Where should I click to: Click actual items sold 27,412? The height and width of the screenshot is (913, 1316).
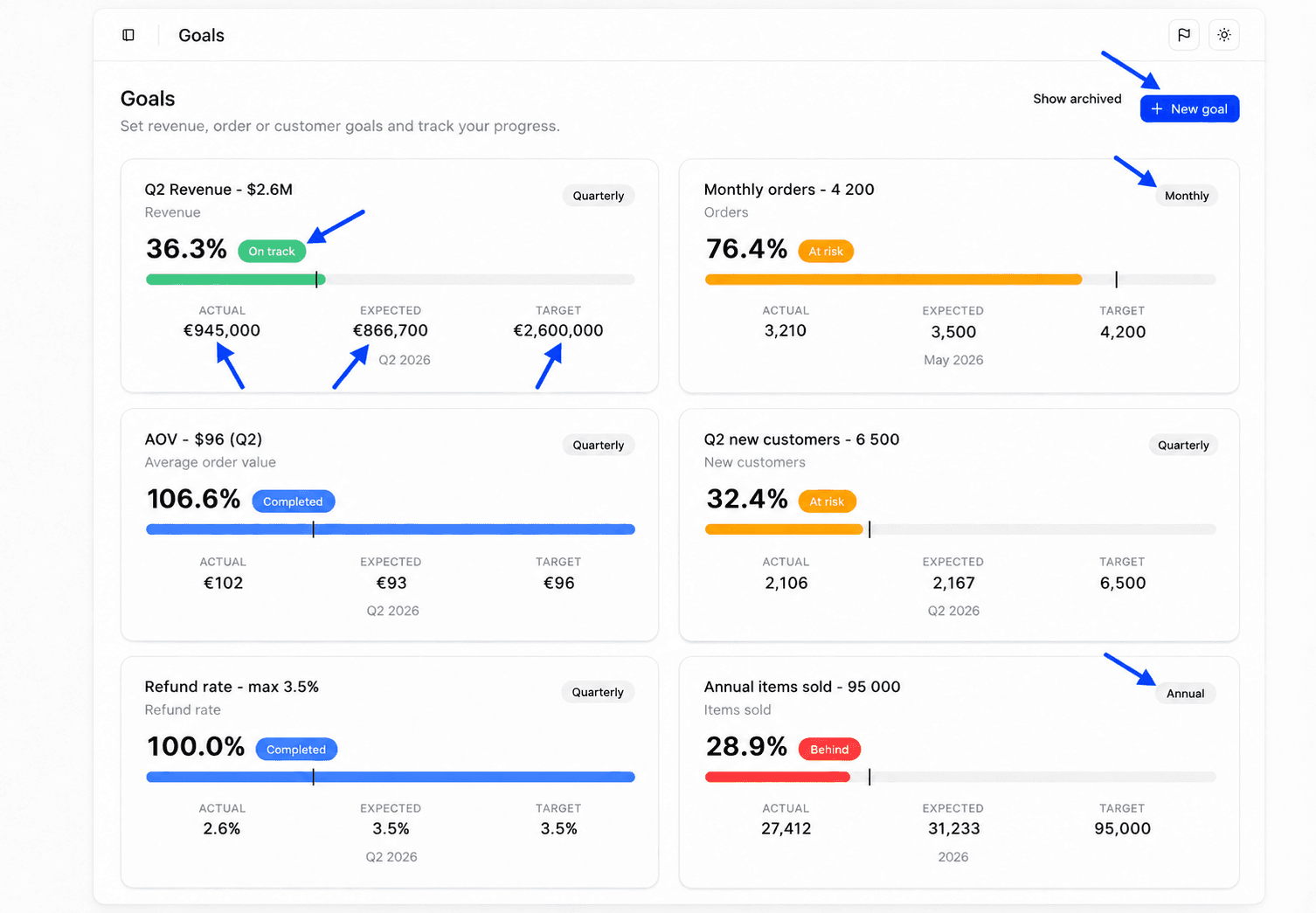tap(786, 828)
